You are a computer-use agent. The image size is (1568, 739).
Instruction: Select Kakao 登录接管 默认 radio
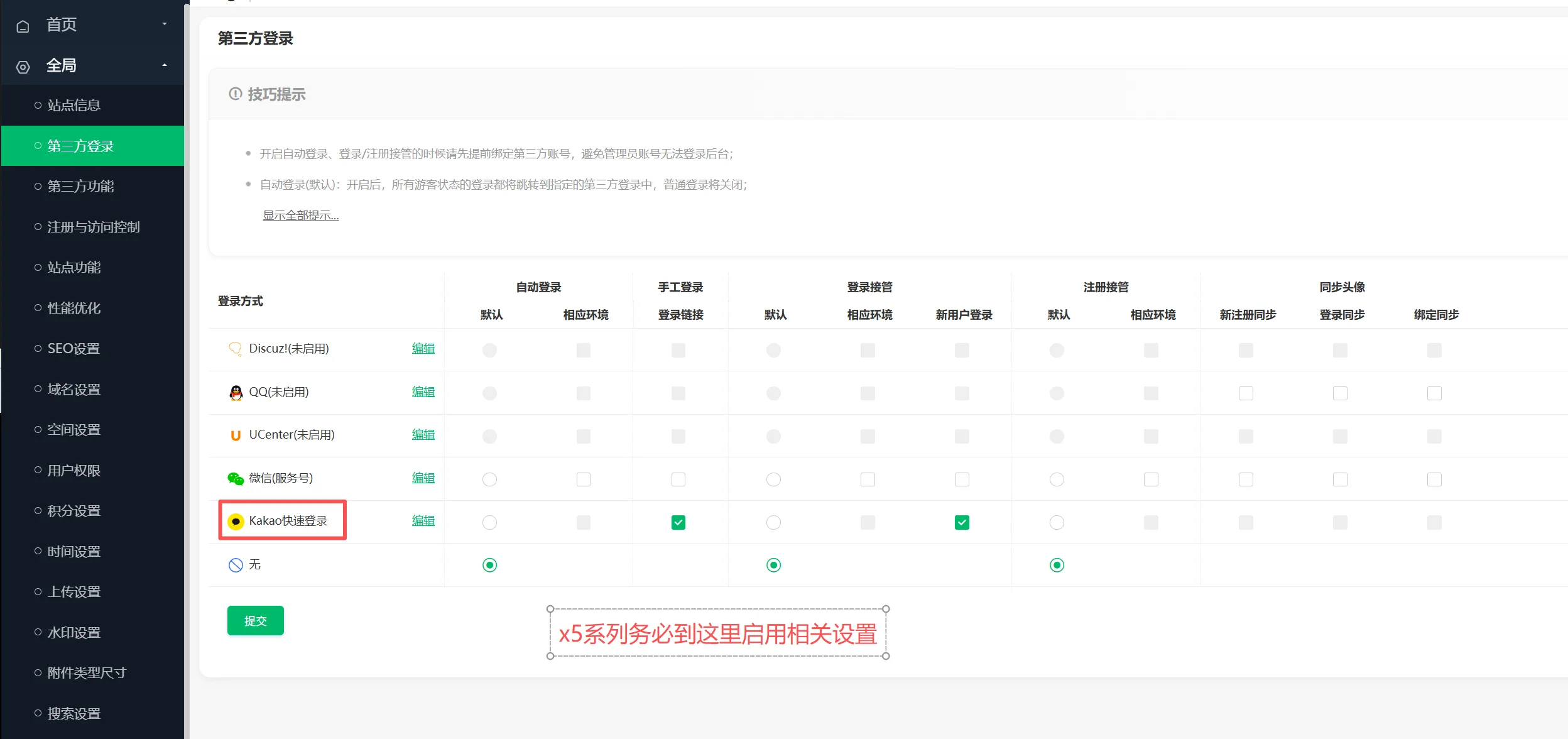773,522
